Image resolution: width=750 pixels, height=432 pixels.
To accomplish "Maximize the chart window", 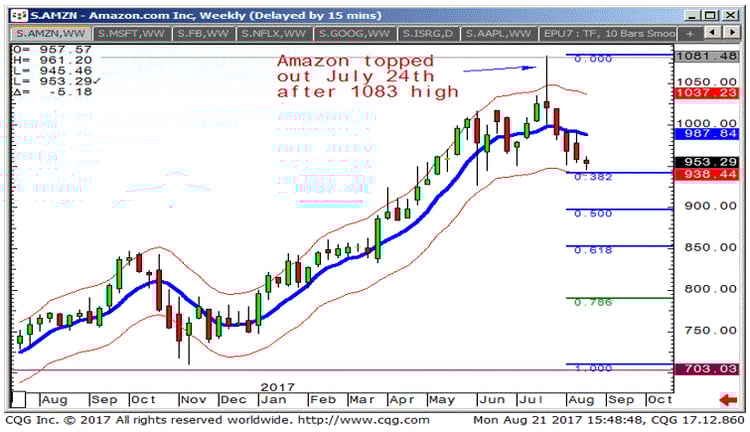I will coord(711,15).
